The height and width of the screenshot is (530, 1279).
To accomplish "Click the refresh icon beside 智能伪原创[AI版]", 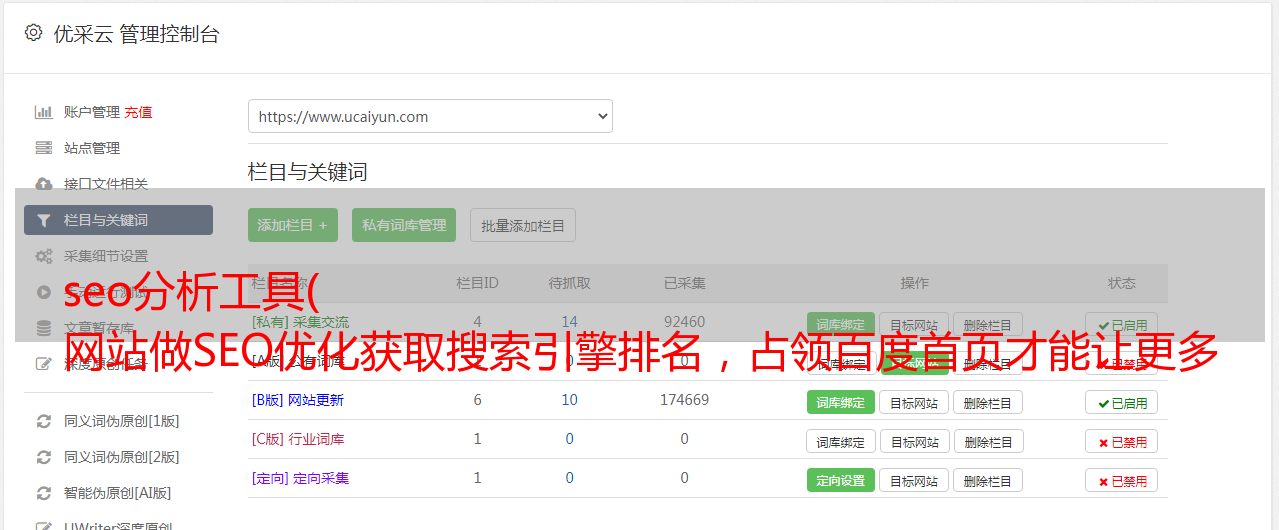I will [44, 493].
